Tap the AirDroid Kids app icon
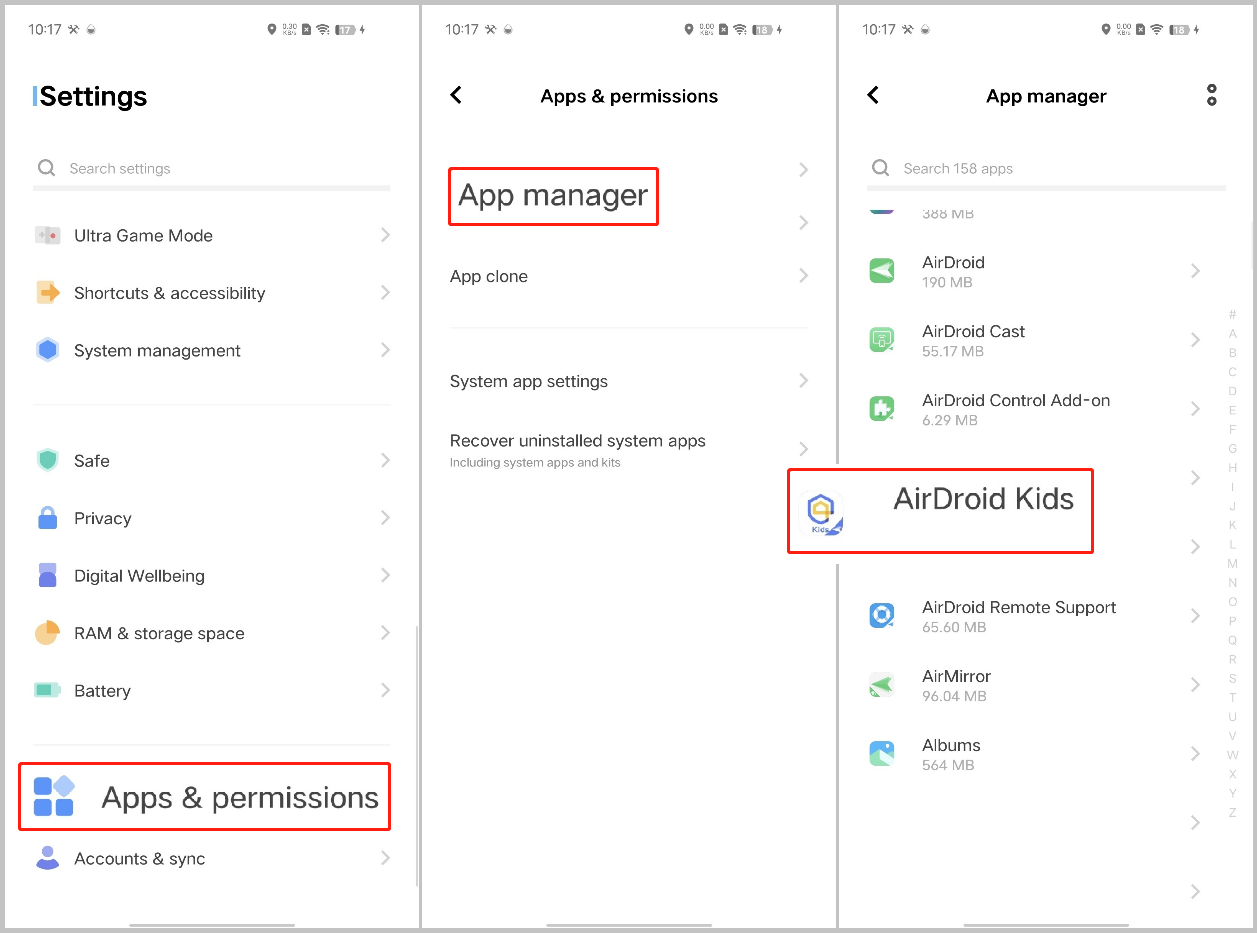 click(824, 513)
